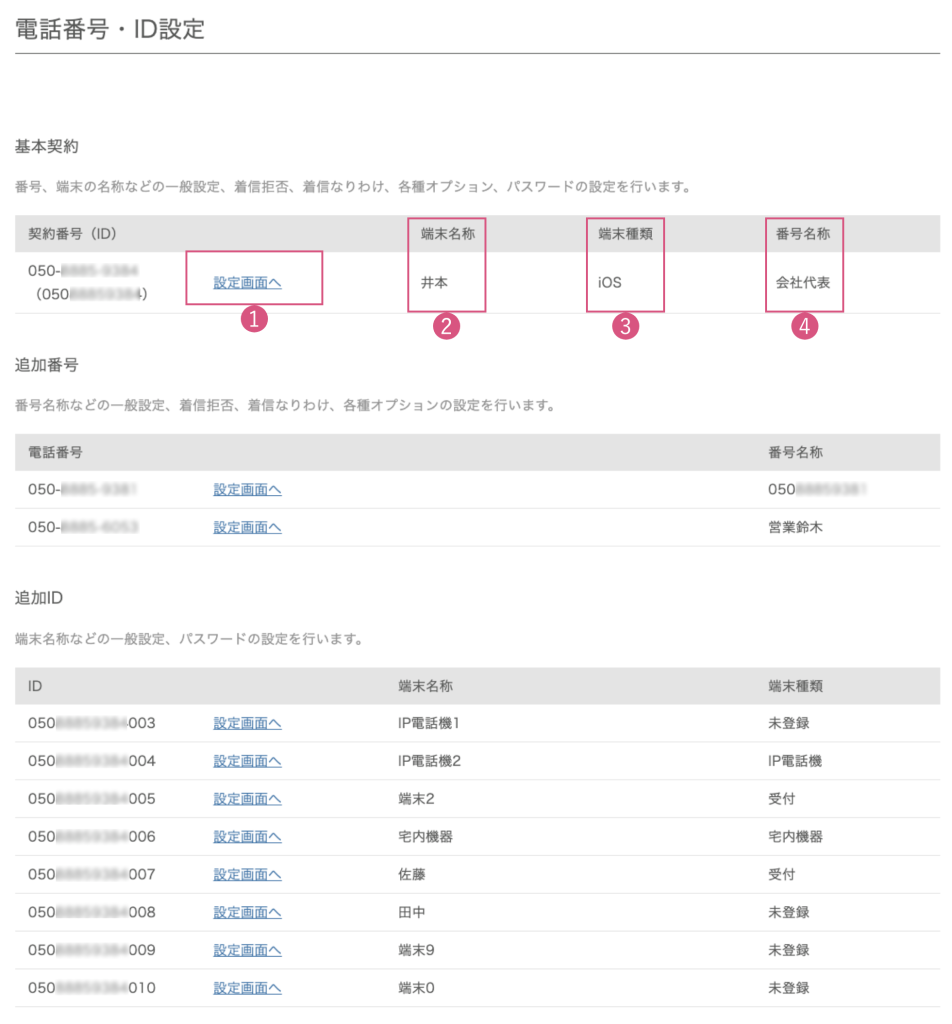The height and width of the screenshot is (1024, 952).
Task: Select the 井本 terminal name cell
Action: coord(434,283)
